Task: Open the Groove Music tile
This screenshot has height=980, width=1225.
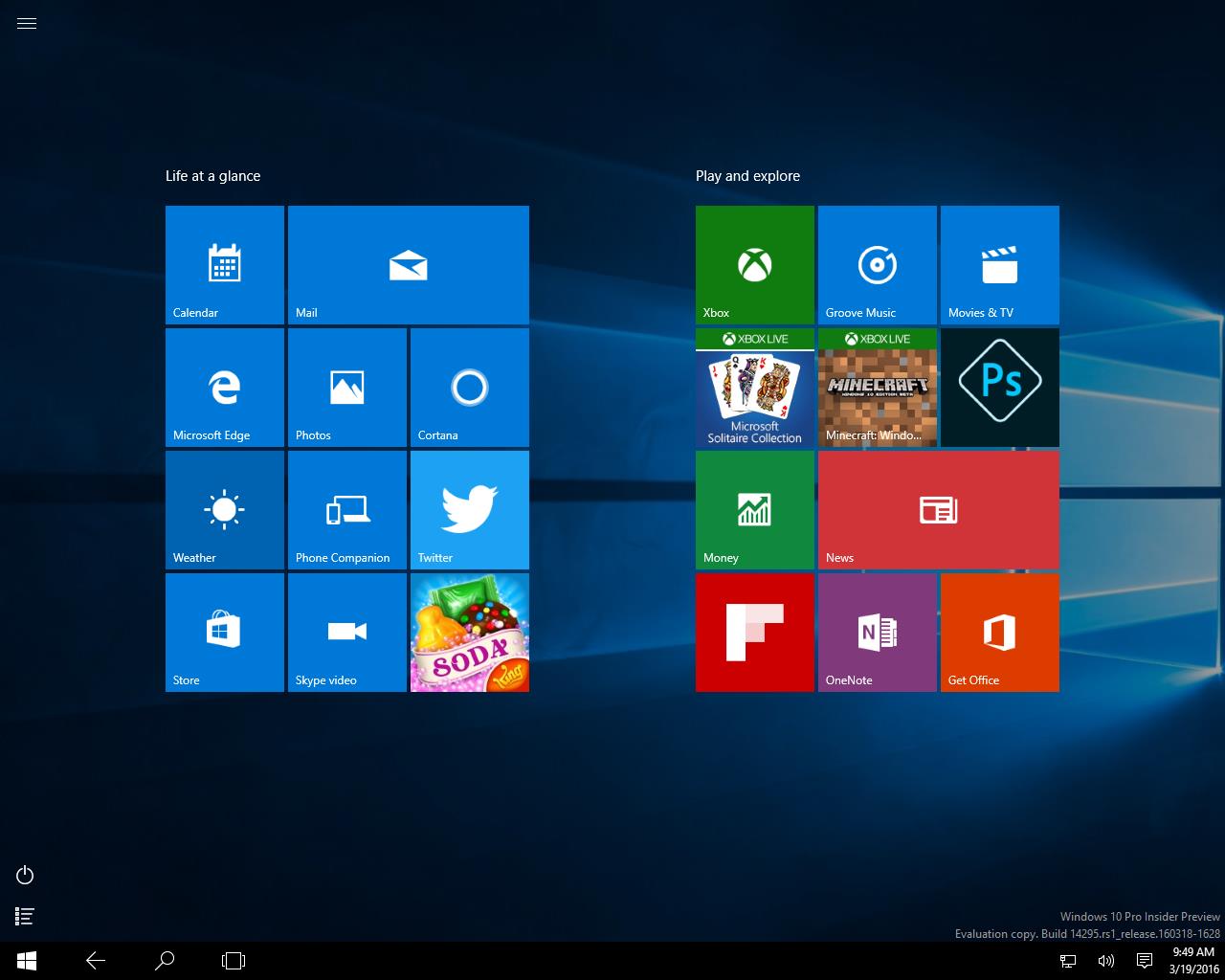Action: 878,265
